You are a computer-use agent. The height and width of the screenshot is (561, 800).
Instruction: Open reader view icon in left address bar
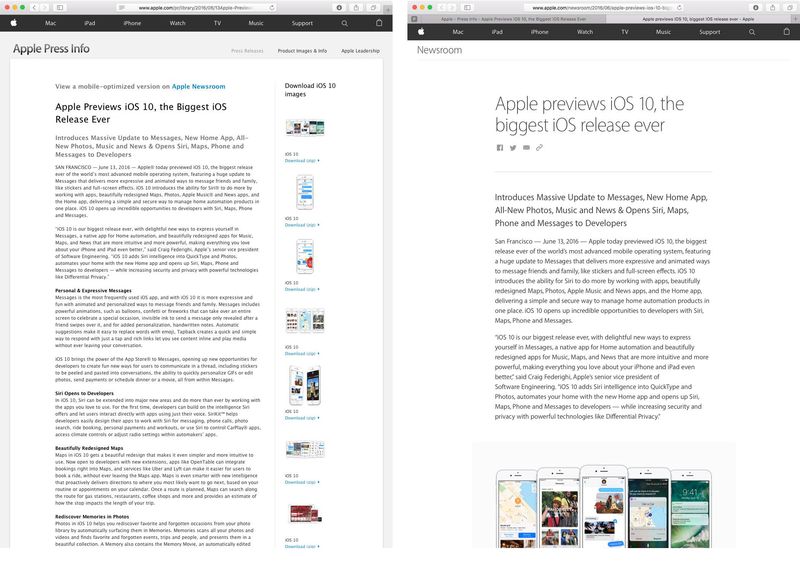[121, 8]
